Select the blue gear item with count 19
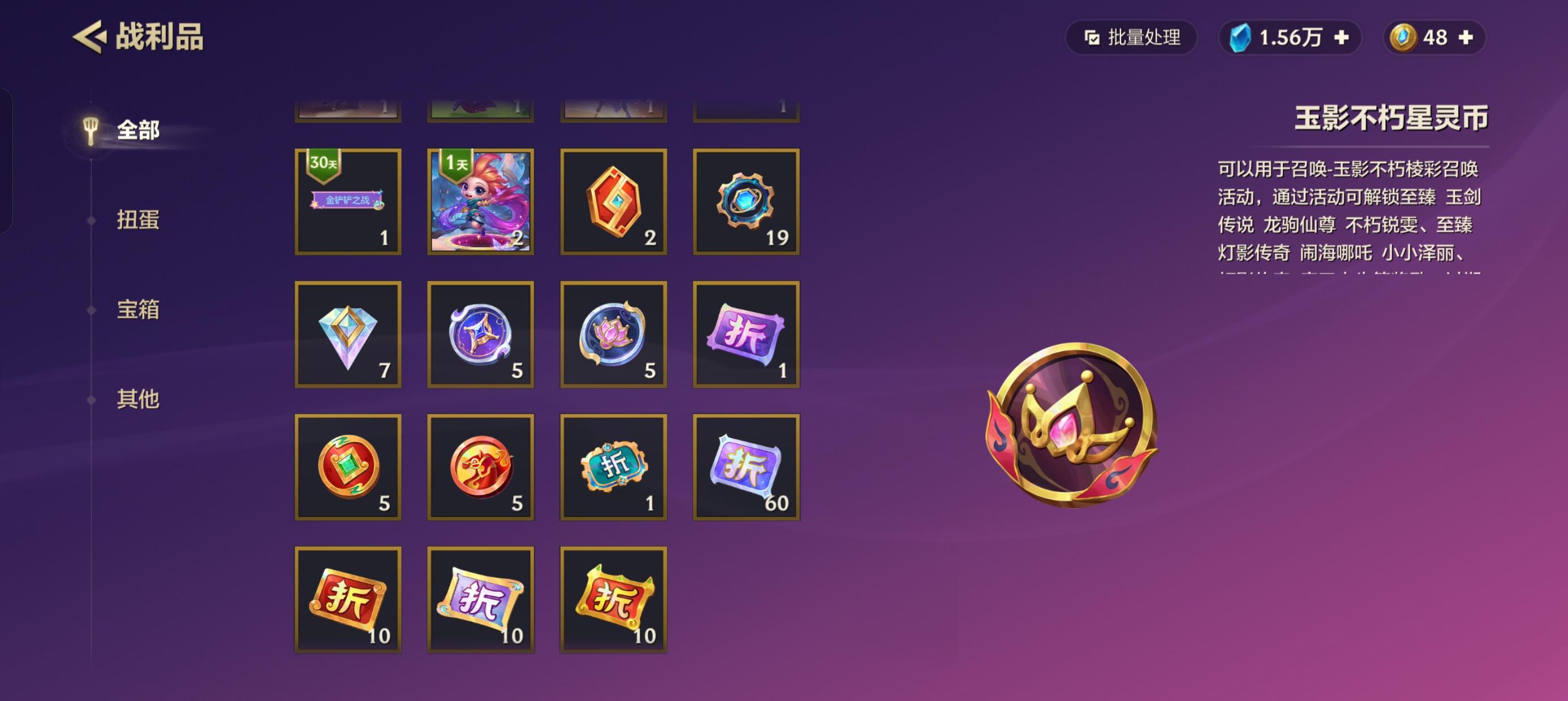This screenshot has width=1568, height=701. coord(746,202)
